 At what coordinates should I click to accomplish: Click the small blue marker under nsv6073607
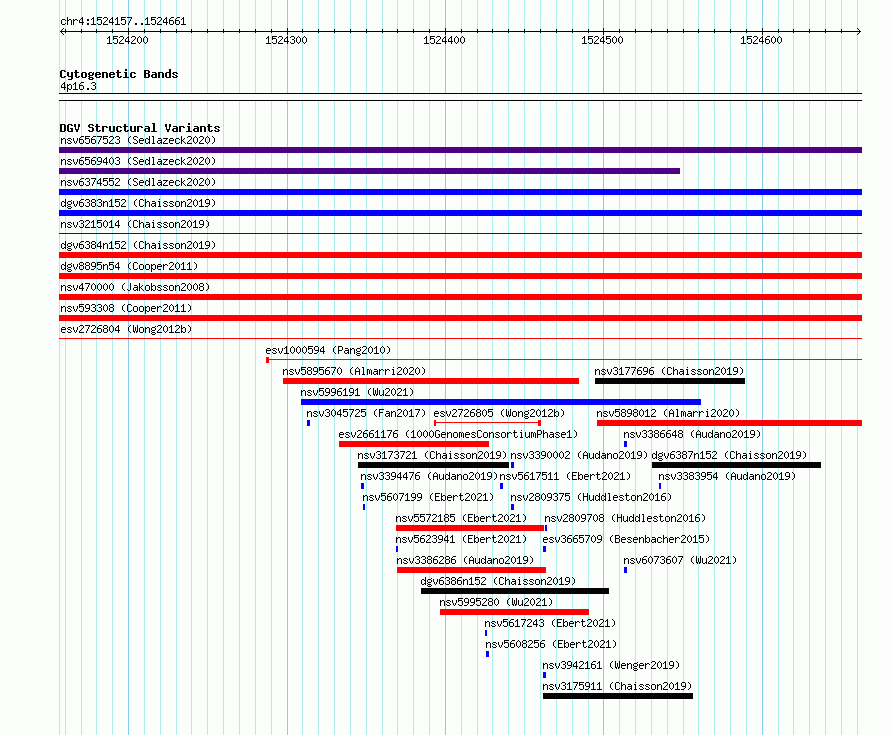point(625,570)
